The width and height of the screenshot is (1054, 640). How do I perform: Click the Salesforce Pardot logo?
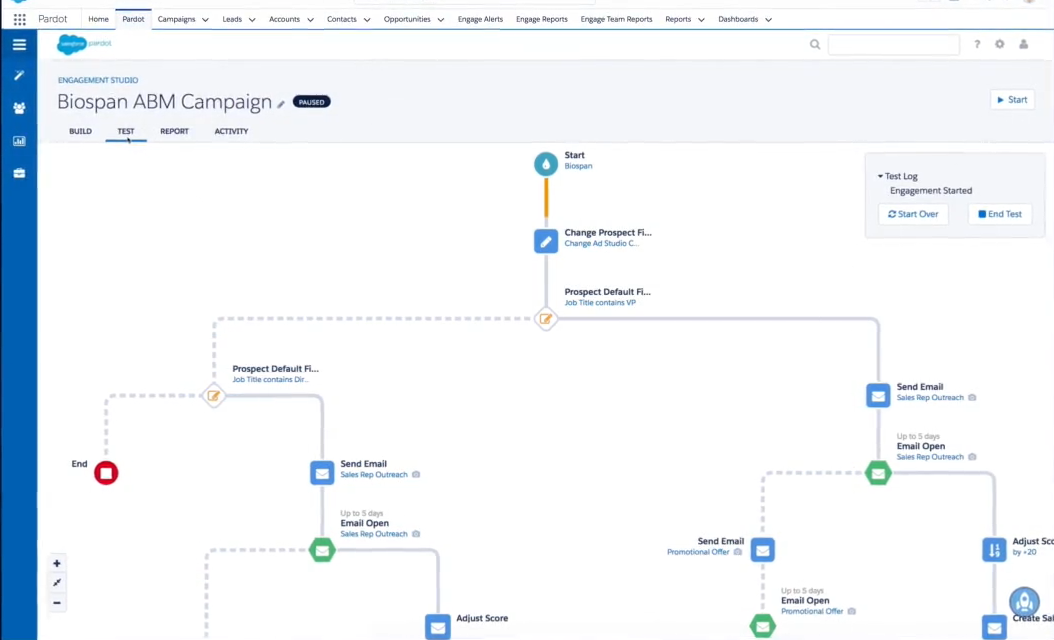pyautogui.click(x=85, y=44)
